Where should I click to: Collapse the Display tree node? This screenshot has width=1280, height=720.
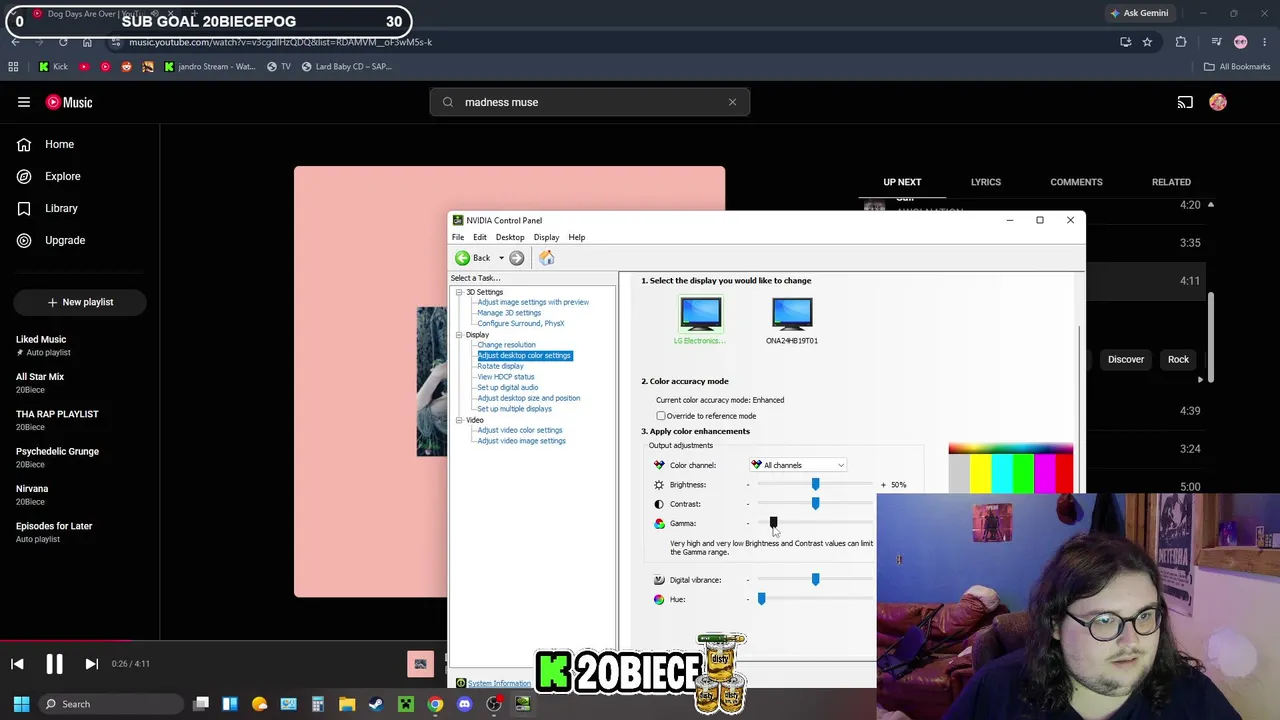[459, 335]
